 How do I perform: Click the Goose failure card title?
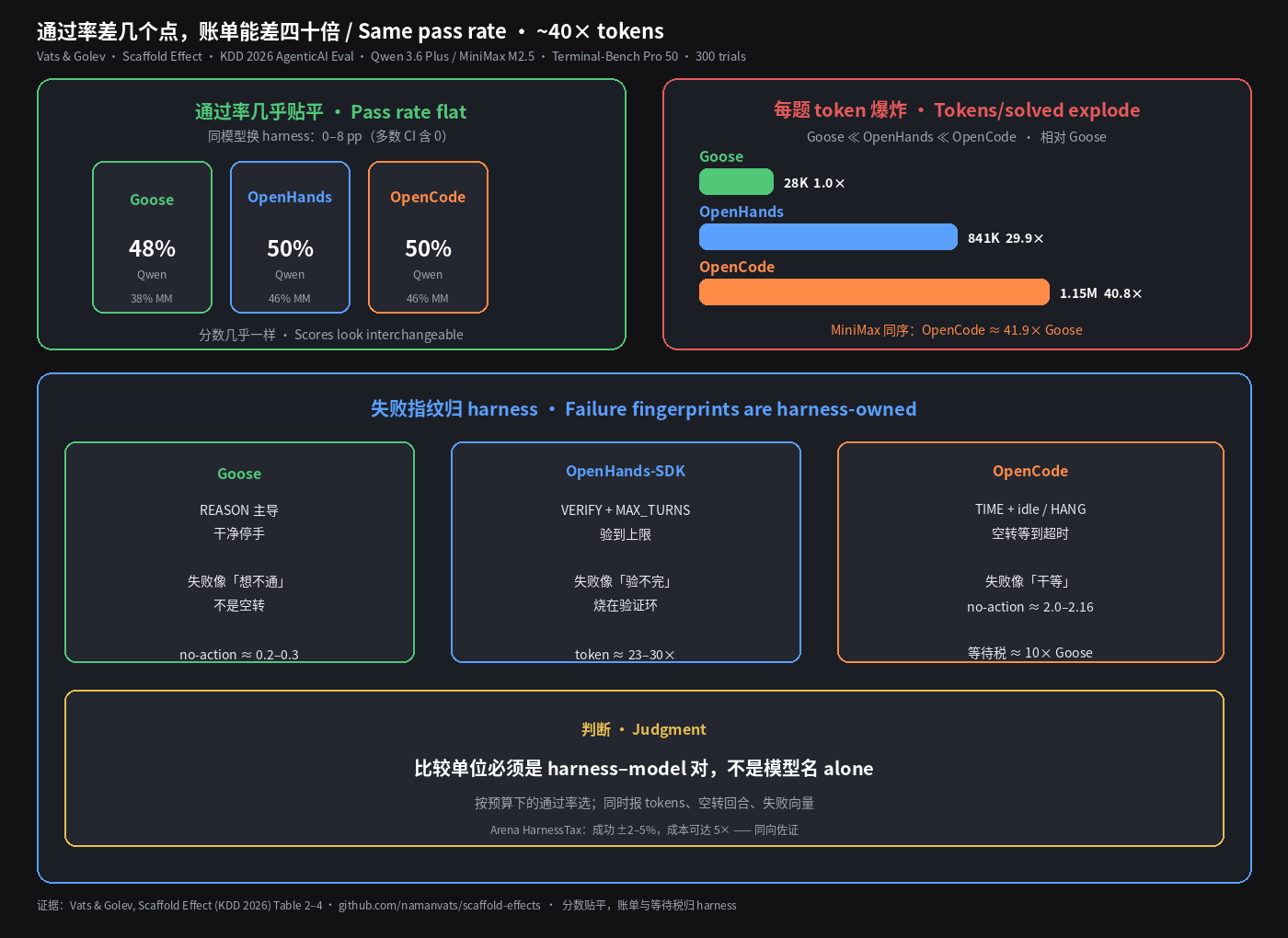pos(239,474)
